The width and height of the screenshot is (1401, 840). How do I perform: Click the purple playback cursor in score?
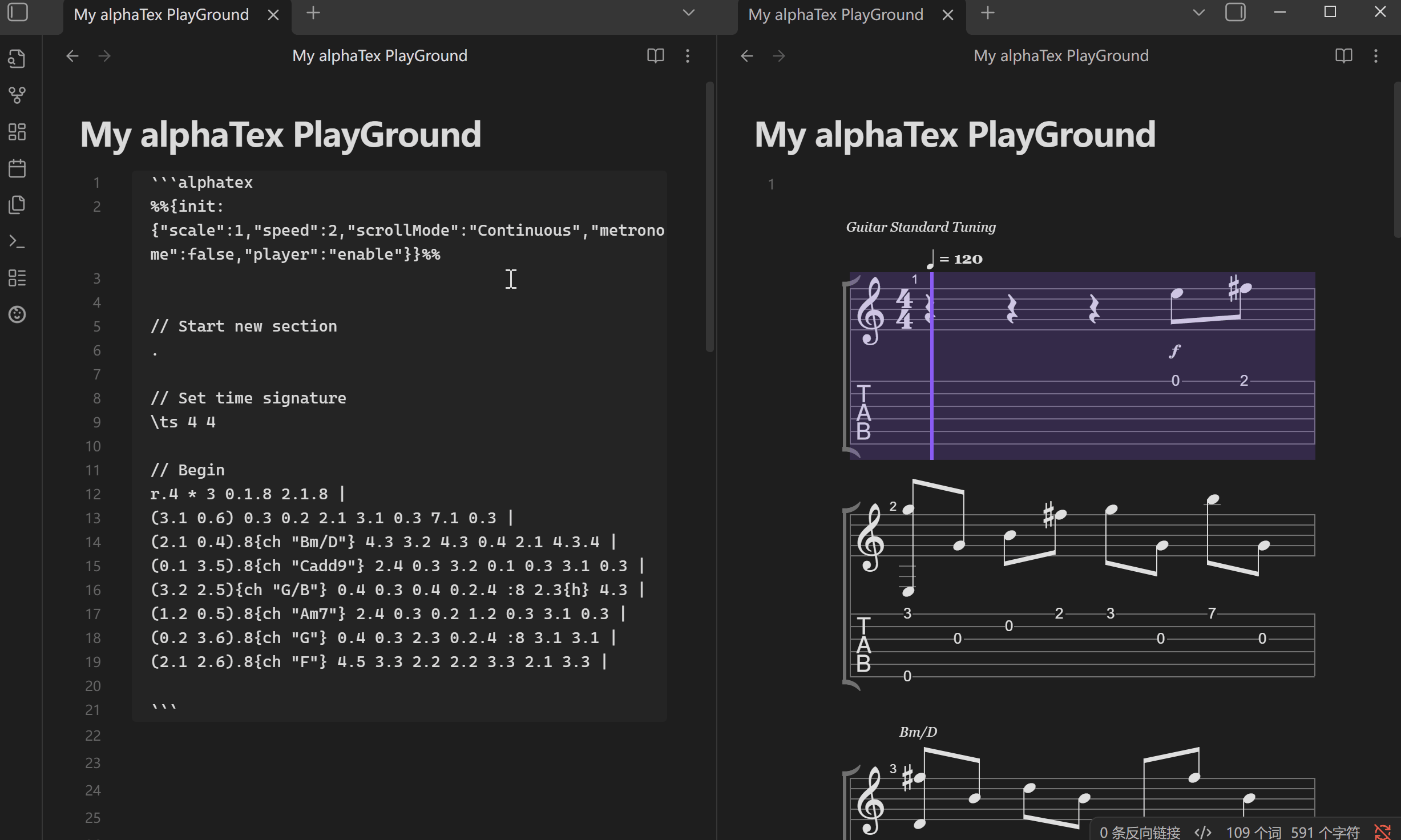(x=932, y=366)
